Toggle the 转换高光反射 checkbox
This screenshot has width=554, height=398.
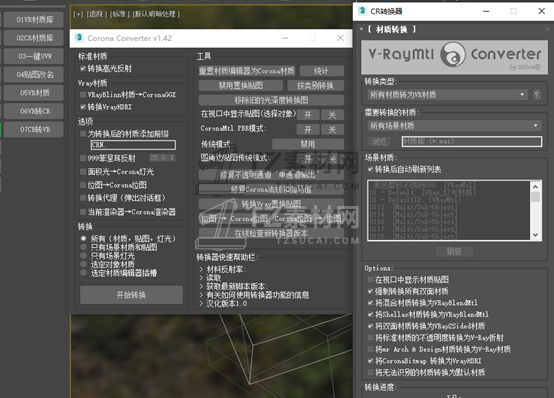(x=83, y=69)
